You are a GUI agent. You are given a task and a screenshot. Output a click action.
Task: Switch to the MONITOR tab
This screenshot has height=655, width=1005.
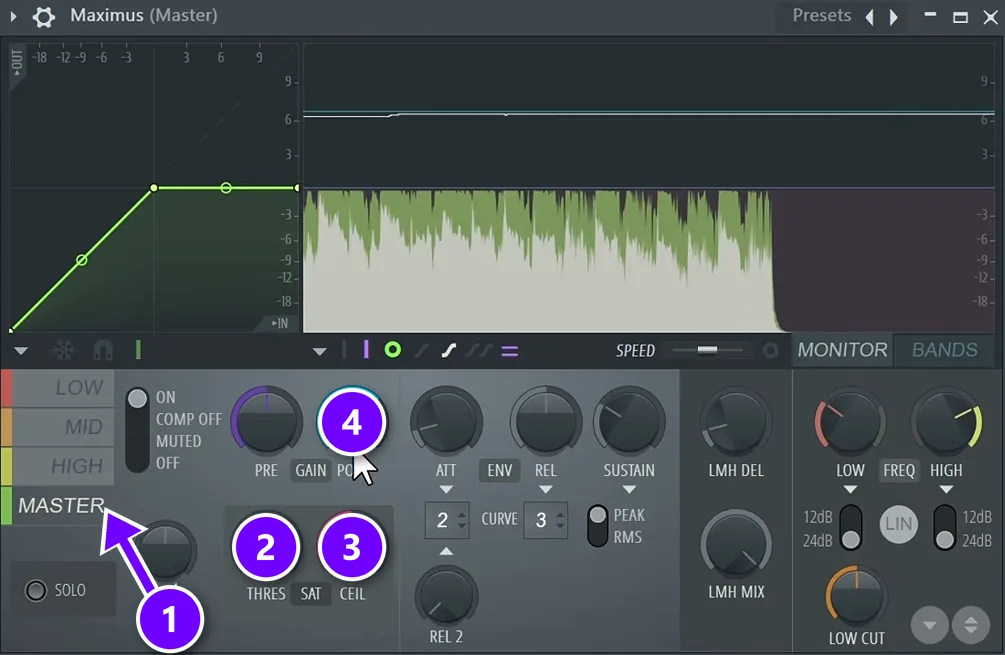842,350
